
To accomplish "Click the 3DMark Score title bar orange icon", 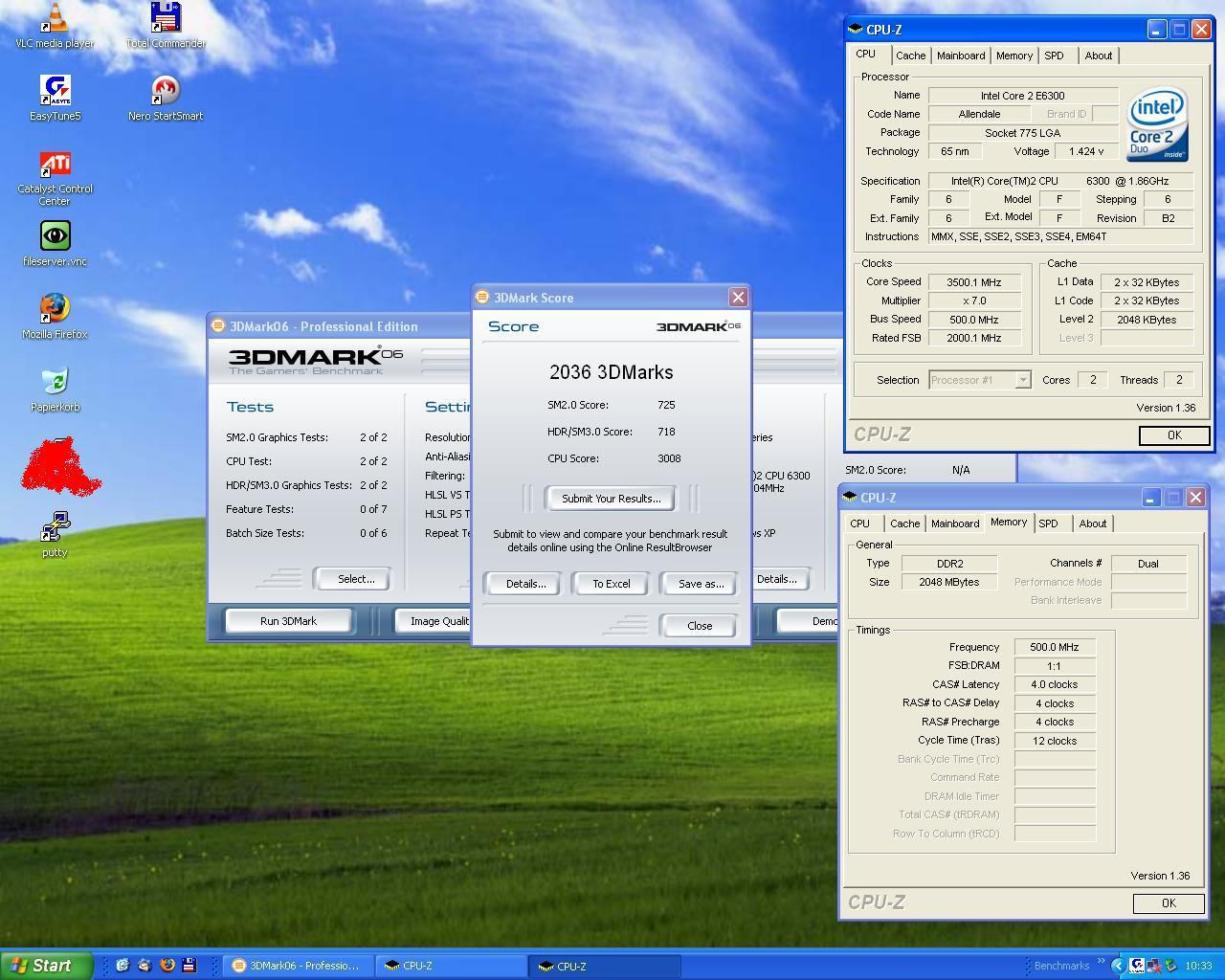I will coord(482,298).
